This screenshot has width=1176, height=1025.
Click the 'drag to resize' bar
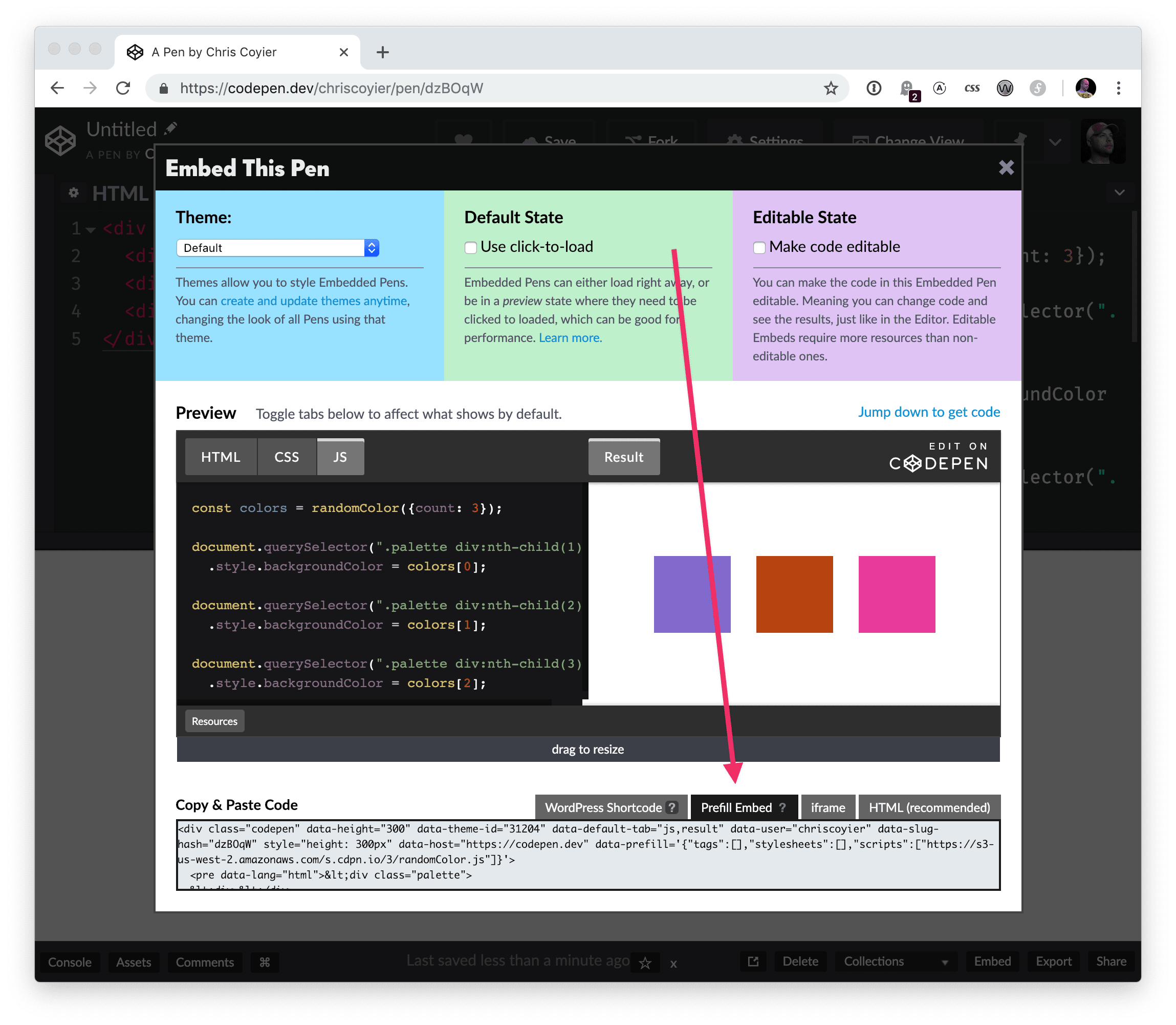point(587,749)
